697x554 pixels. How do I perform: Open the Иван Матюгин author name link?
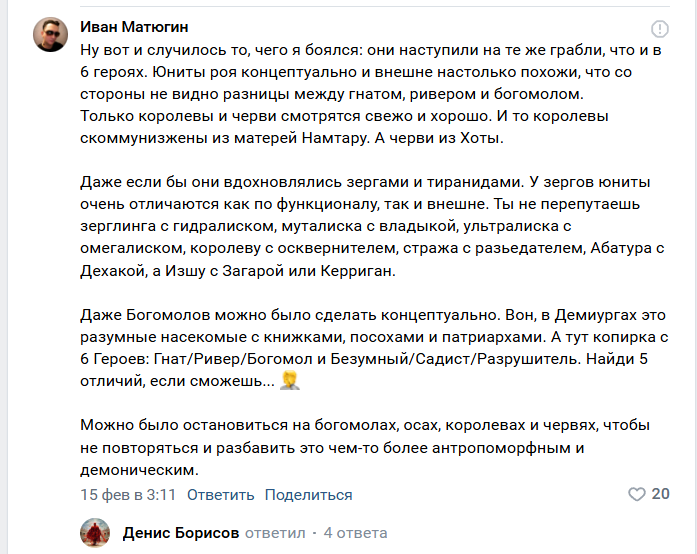tap(134, 27)
